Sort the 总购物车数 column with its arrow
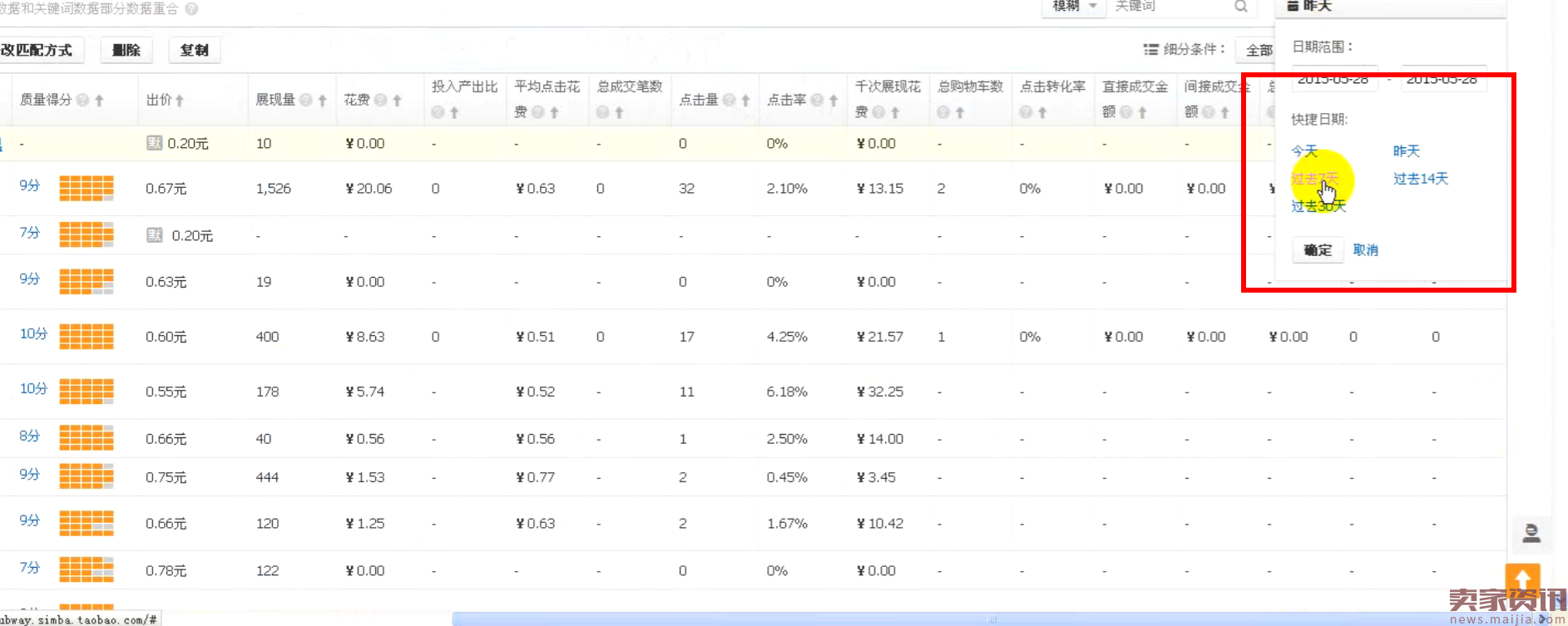 [960, 112]
